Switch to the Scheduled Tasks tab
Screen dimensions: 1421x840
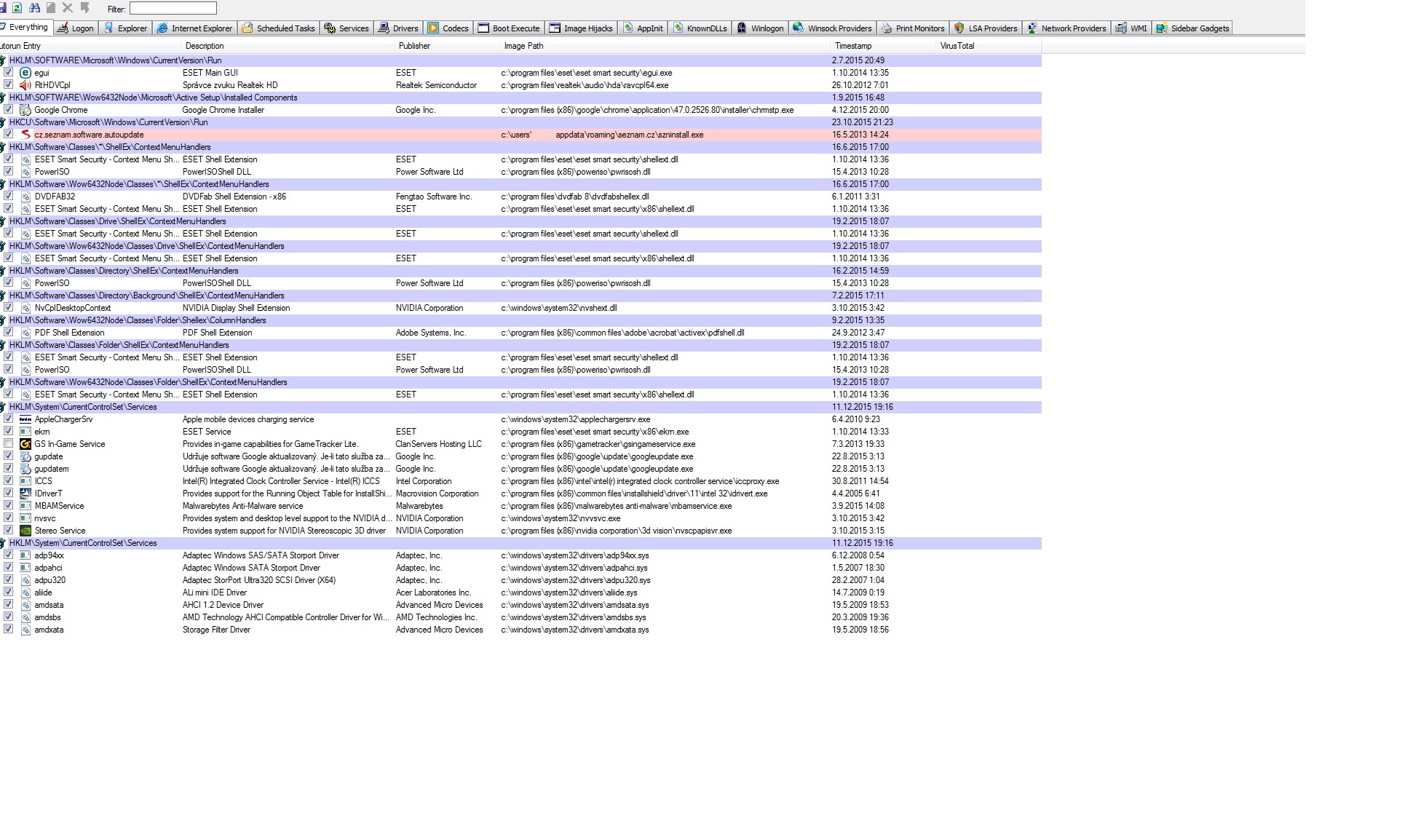tap(278, 28)
